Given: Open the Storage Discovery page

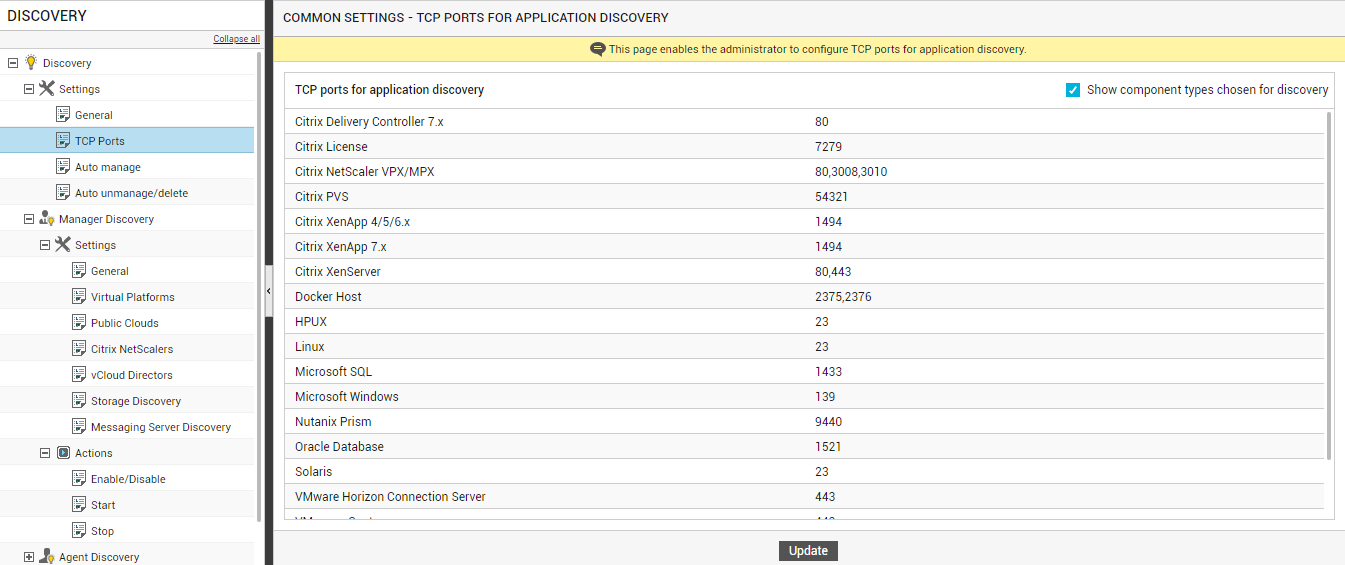Looking at the screenshot, I should click(x=136, y=401).
